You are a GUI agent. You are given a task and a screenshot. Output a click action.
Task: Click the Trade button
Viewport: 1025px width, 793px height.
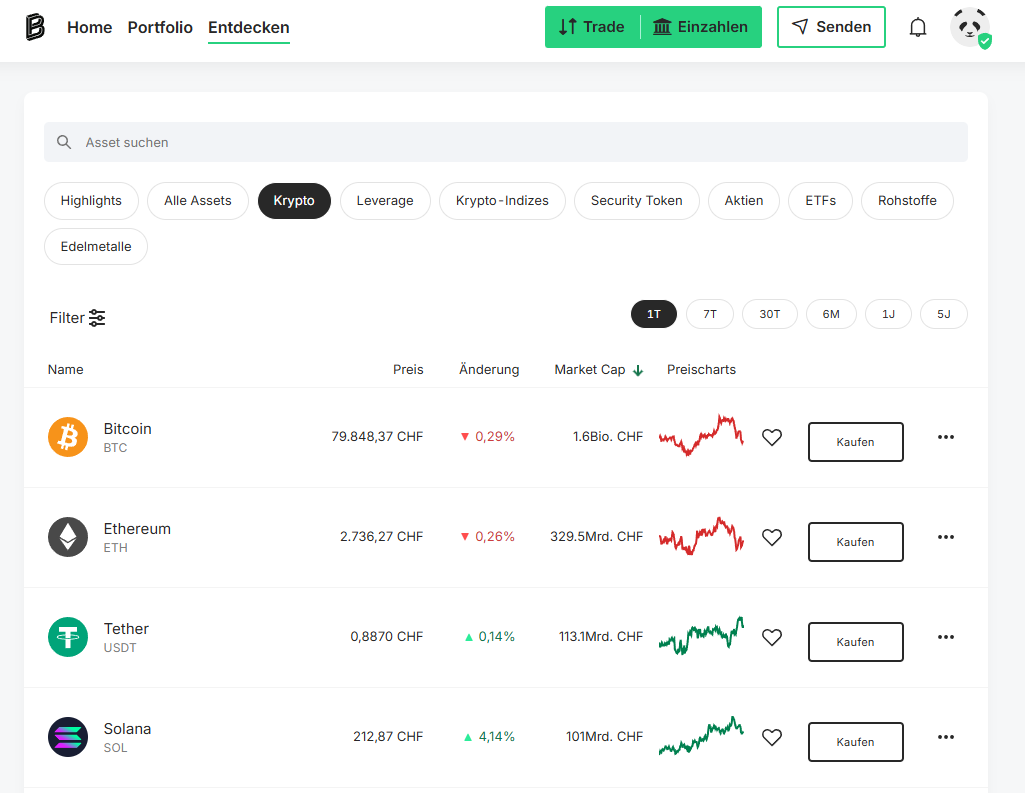coord(592,27)
